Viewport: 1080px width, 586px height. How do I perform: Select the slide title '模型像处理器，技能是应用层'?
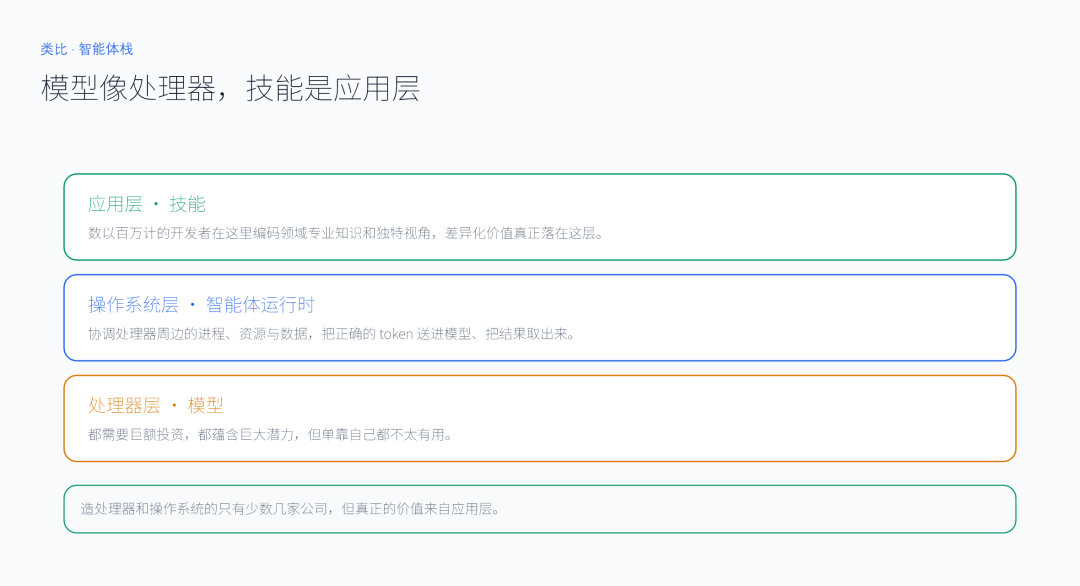tap(230, 89)
